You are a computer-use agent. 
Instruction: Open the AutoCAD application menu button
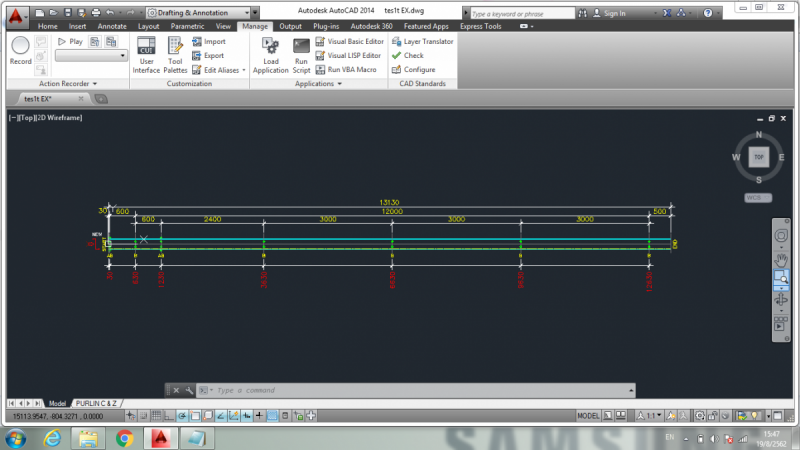point(16,16)
